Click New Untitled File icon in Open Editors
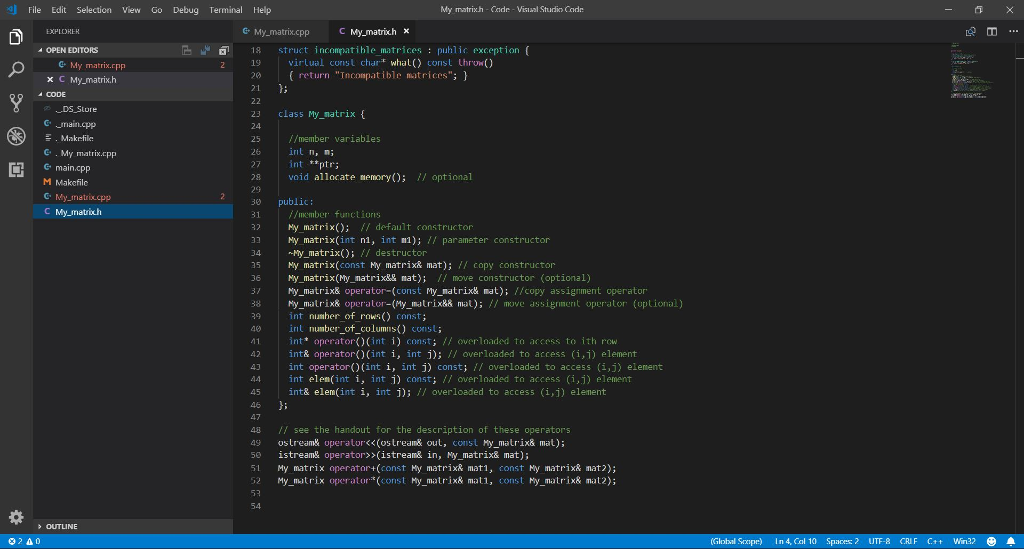The height and width of the screenshot is (549, 1024). point(187,50)
